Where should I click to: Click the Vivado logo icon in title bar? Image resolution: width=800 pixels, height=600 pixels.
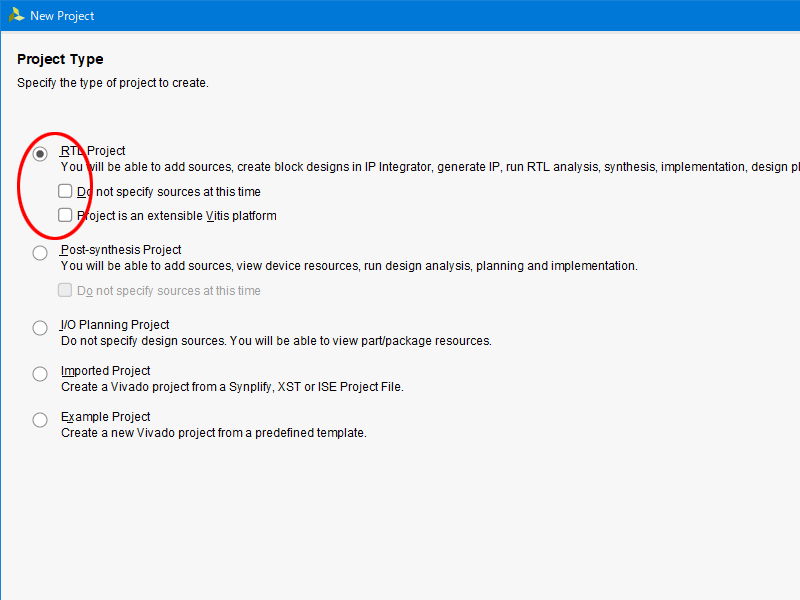tap(17, 15)
